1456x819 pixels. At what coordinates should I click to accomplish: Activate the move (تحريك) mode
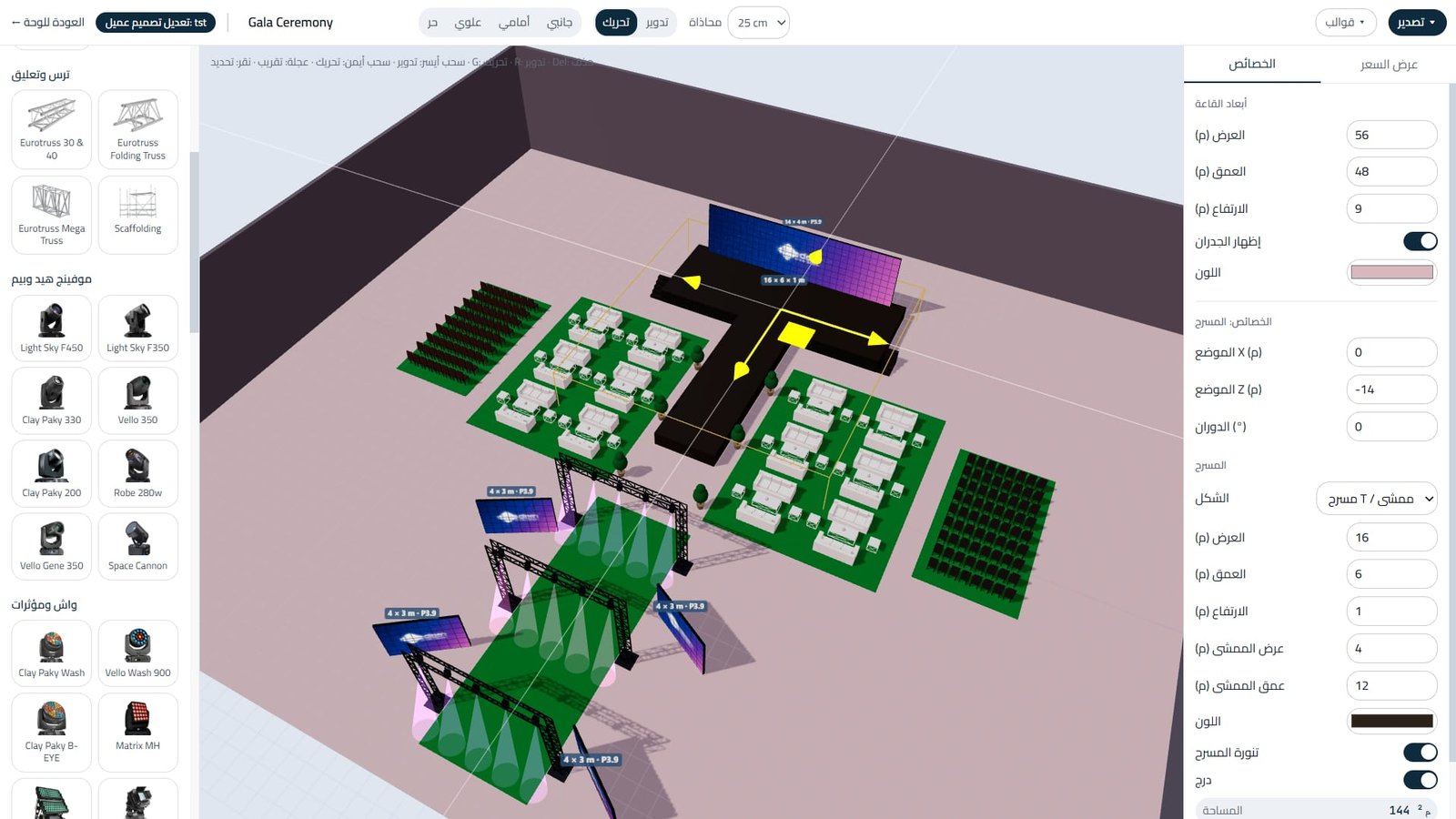(616, 22)
